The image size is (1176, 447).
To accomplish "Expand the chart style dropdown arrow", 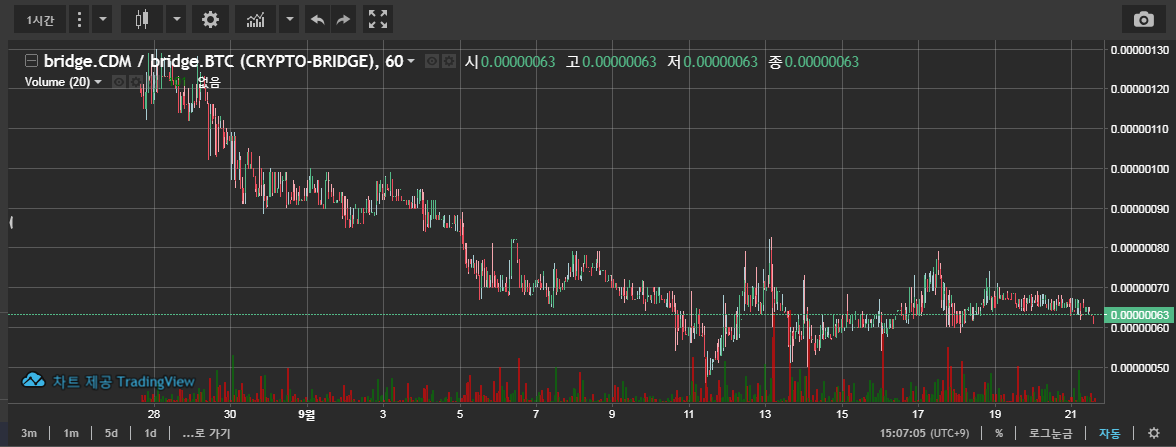I will pyautogui.click(x=176, y=20).
